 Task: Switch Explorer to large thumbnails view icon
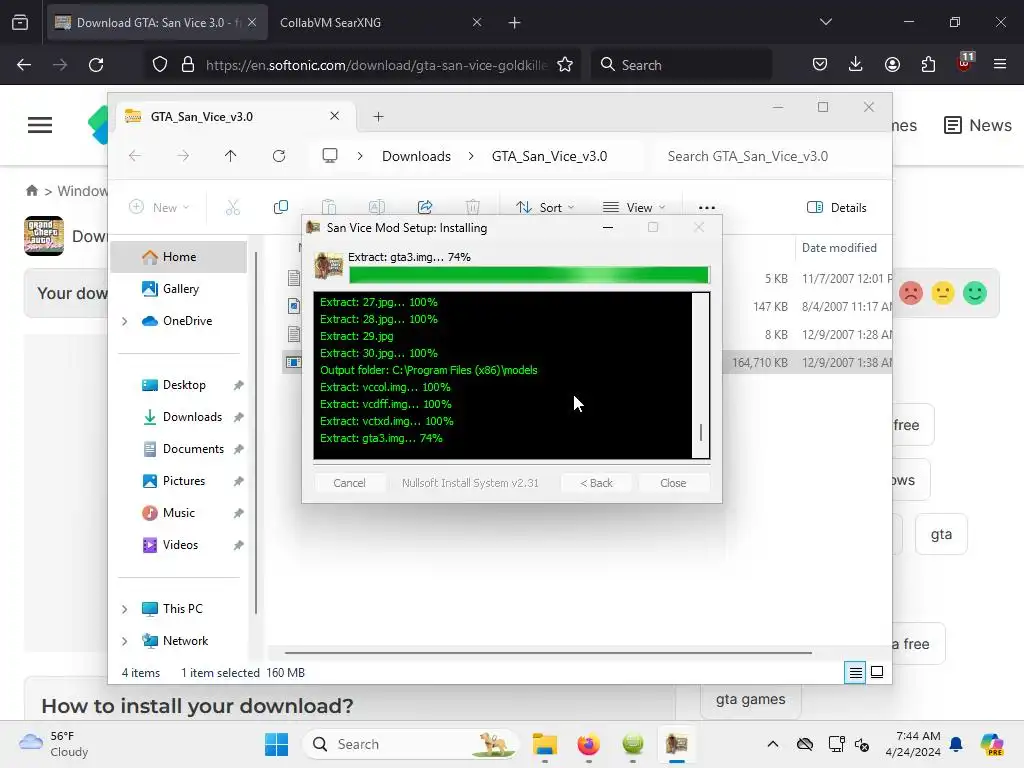point(877,672)
